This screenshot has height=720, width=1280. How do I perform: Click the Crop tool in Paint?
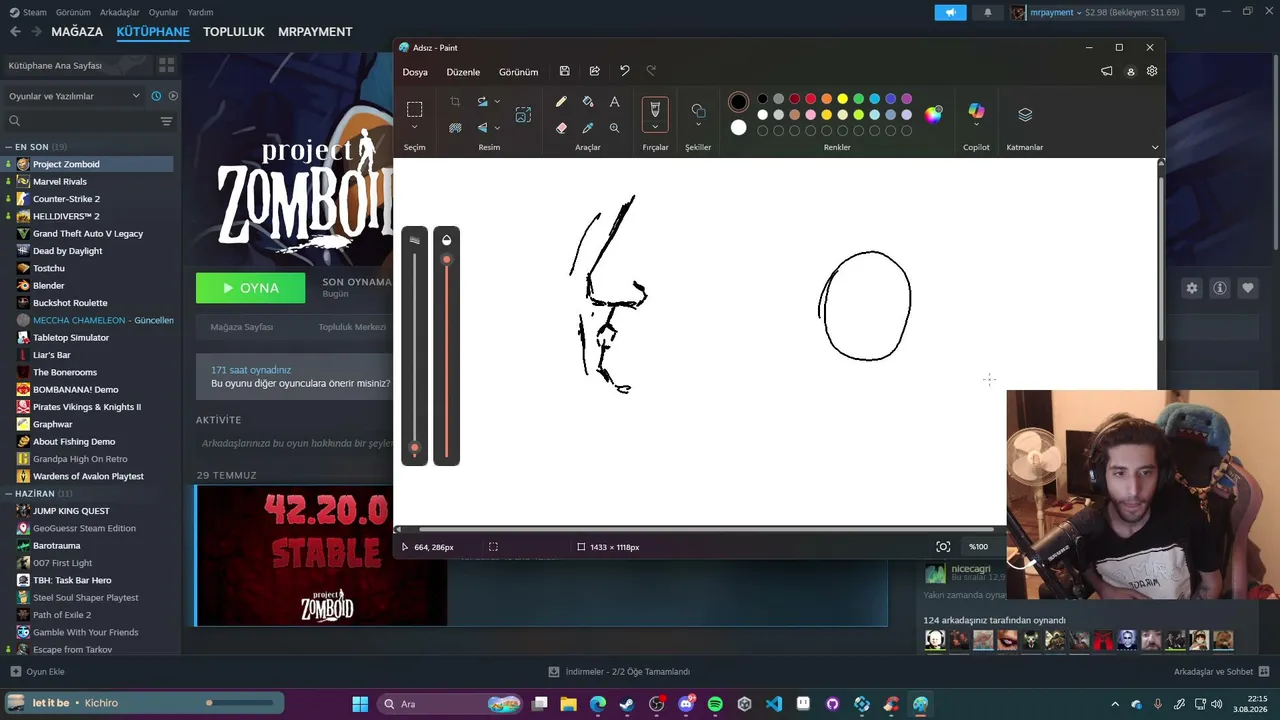pyautogui.click(x=455, y=102)
